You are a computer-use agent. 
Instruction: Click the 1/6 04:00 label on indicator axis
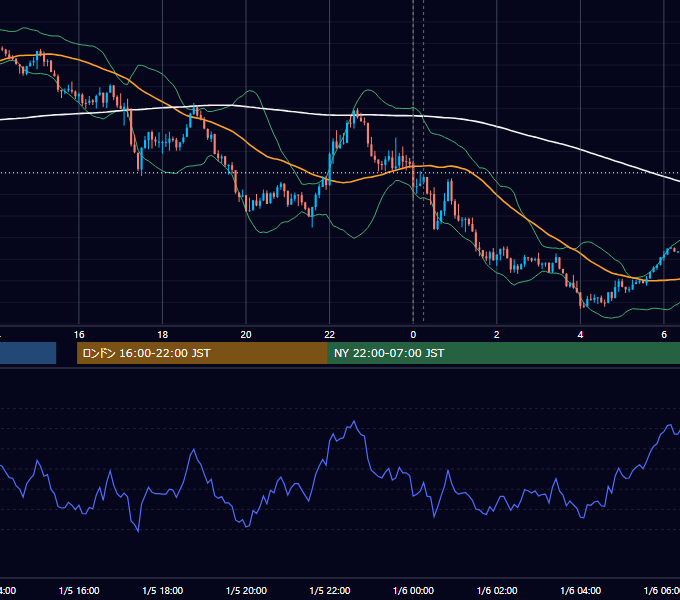[x=581, y=591]
